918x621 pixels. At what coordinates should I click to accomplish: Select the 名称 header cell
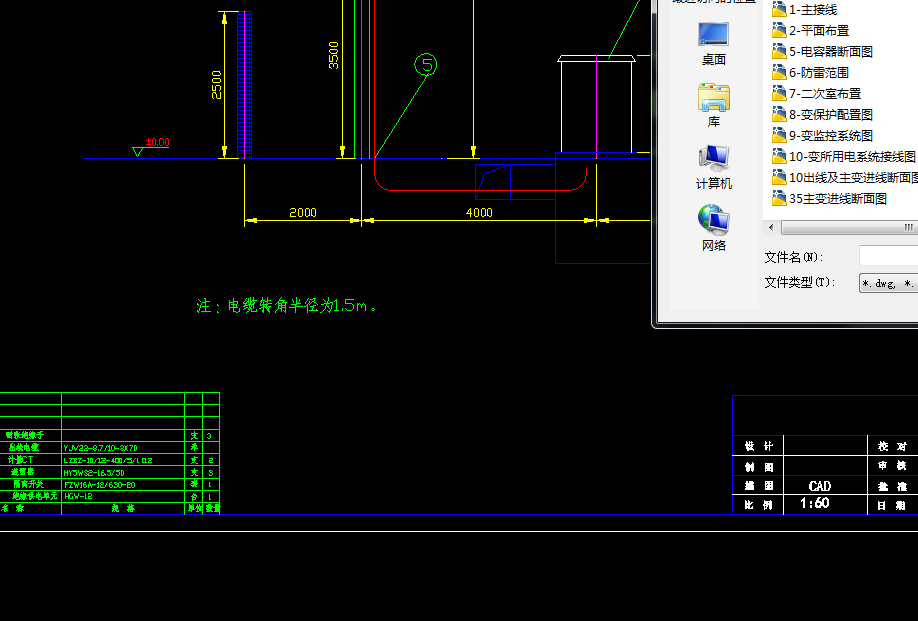12,509
